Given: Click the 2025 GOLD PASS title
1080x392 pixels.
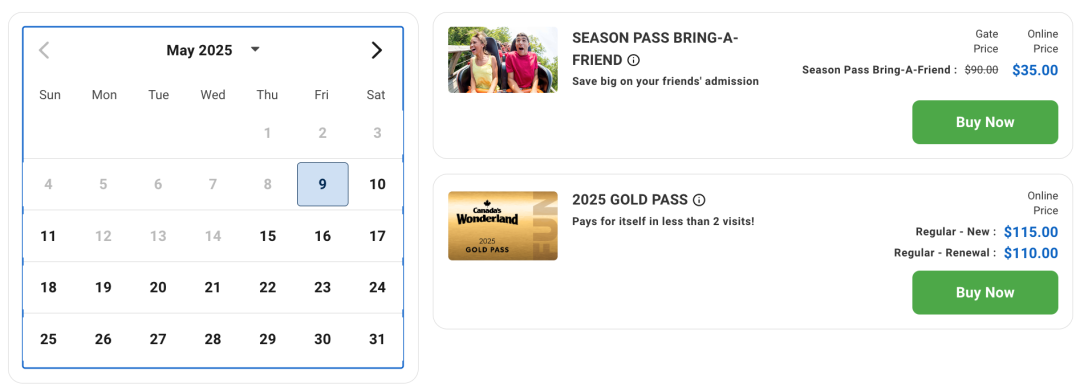Looking at the screenshot, I should pyautogui.click(x=630, y=200).
